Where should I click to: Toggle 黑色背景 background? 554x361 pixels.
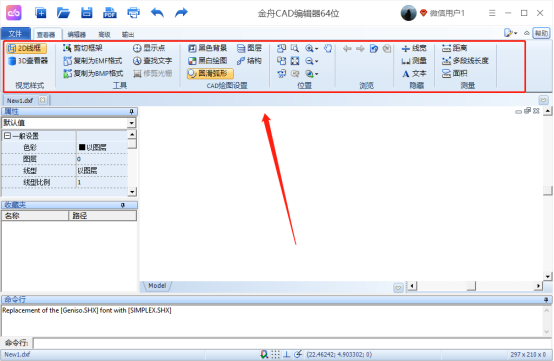(x=207, y=48)
